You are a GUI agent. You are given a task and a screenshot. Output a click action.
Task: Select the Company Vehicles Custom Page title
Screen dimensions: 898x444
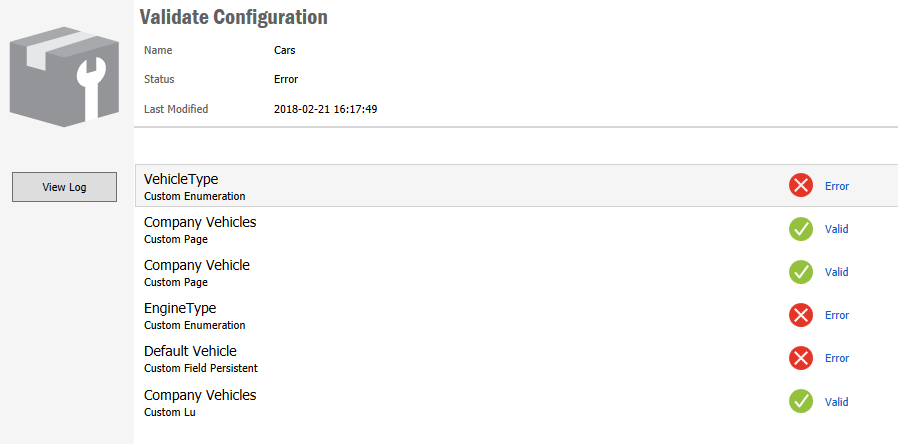[x=200, y=222]
